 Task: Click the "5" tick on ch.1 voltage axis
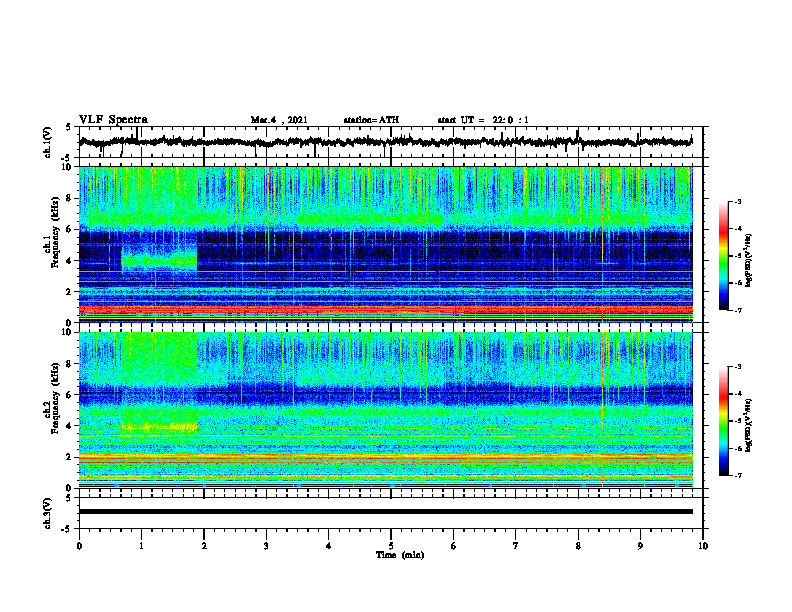70,127
